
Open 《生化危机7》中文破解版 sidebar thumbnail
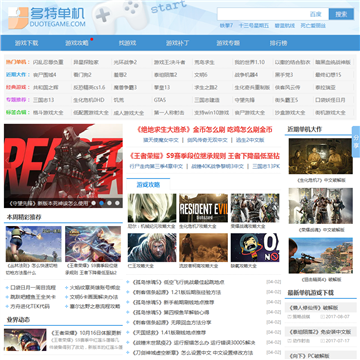click(321, 156)
